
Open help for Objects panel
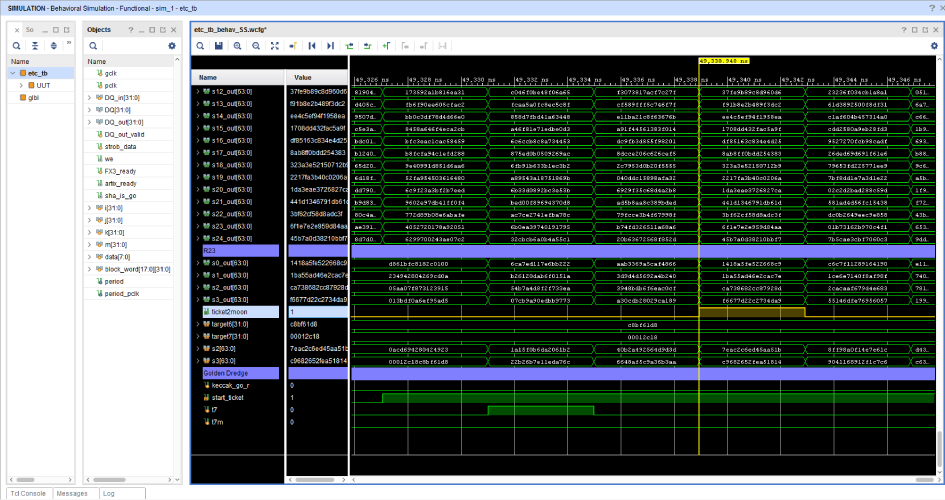click(130, 30)
